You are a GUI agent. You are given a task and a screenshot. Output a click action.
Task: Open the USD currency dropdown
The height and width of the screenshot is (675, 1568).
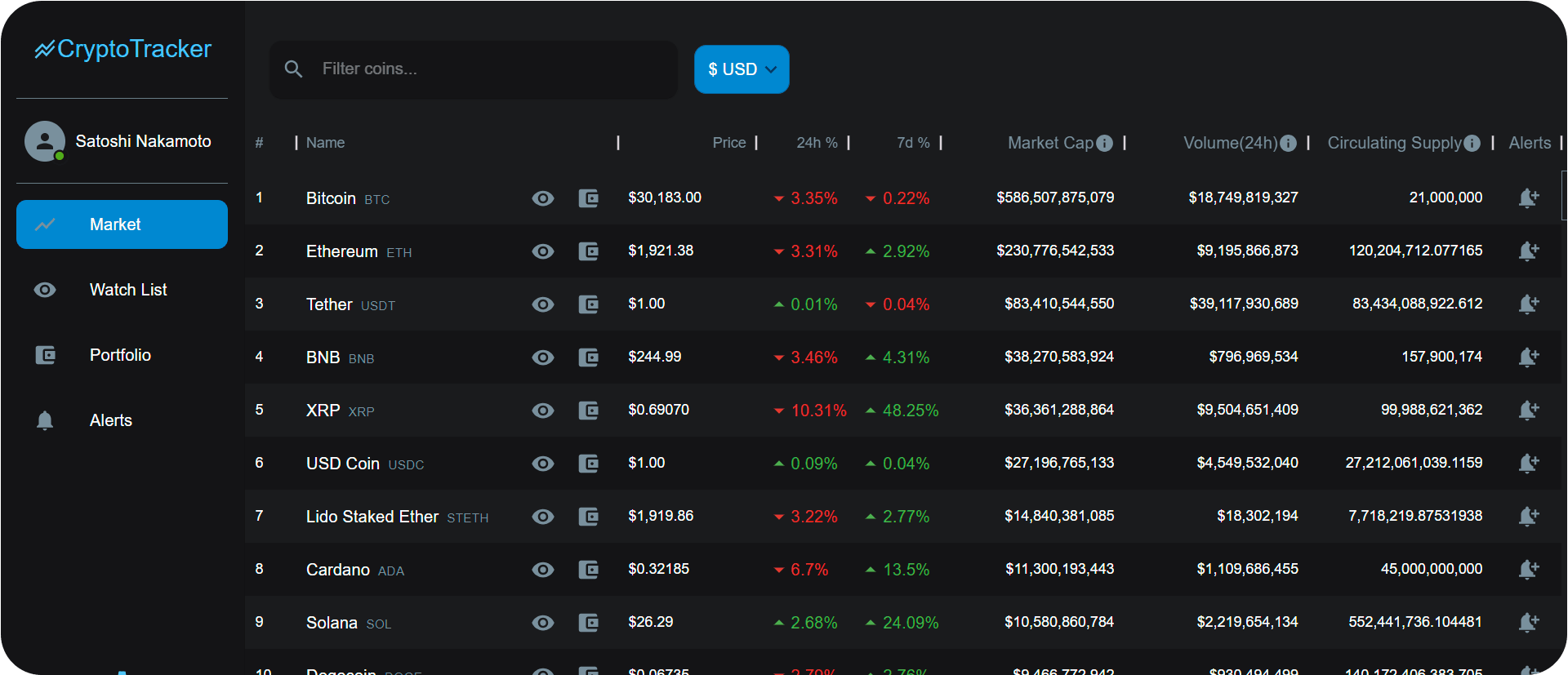(741, 69)
